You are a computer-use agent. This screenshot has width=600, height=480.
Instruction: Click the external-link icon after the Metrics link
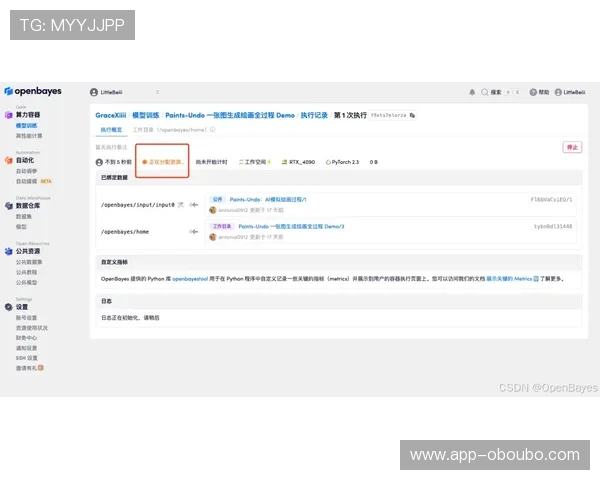pyautogui.click(x=536, y=279)
